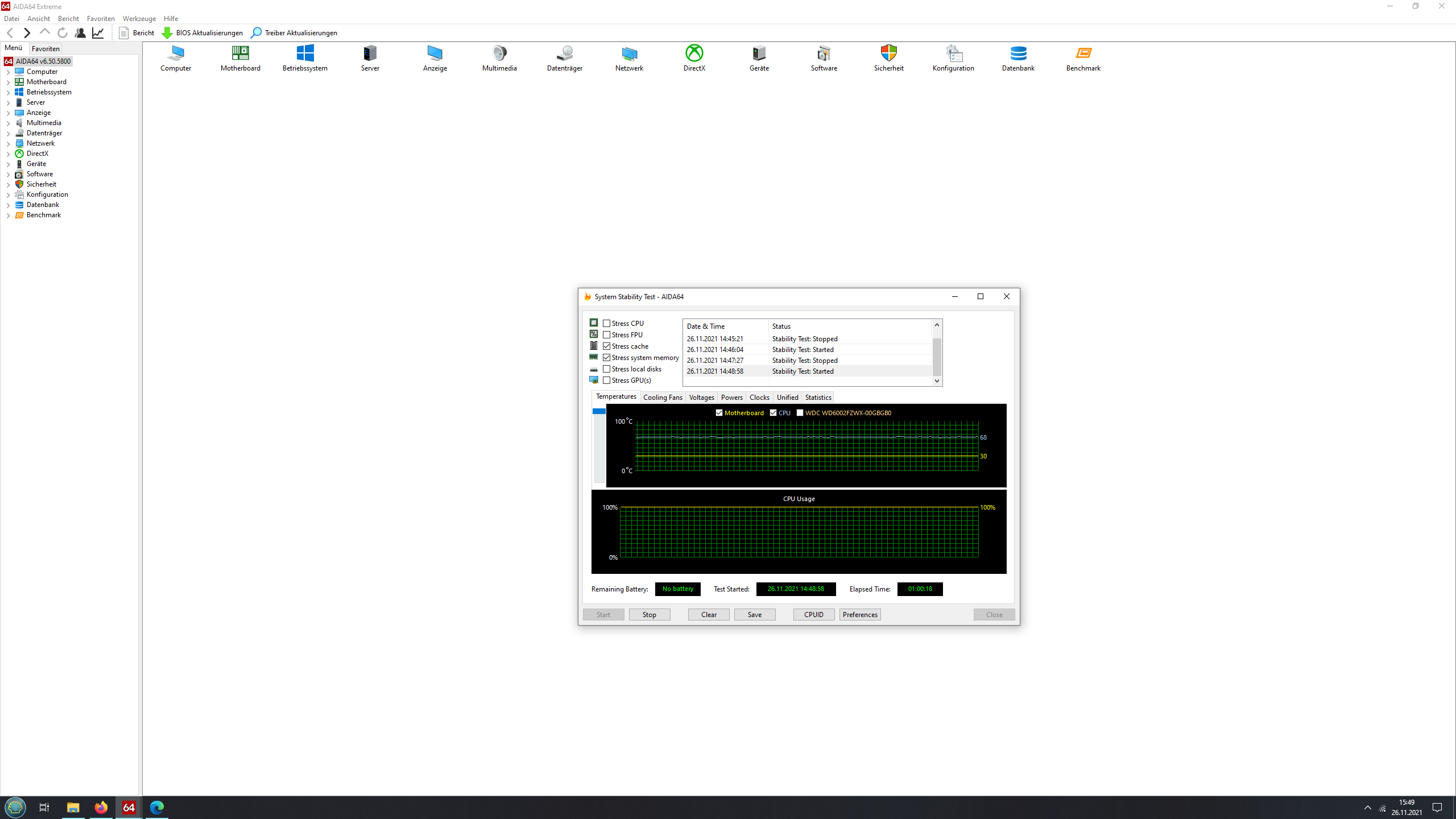1456x819 pixels.
Task: Expand the Benchmark tree node
Action: [x=8, y=216]
